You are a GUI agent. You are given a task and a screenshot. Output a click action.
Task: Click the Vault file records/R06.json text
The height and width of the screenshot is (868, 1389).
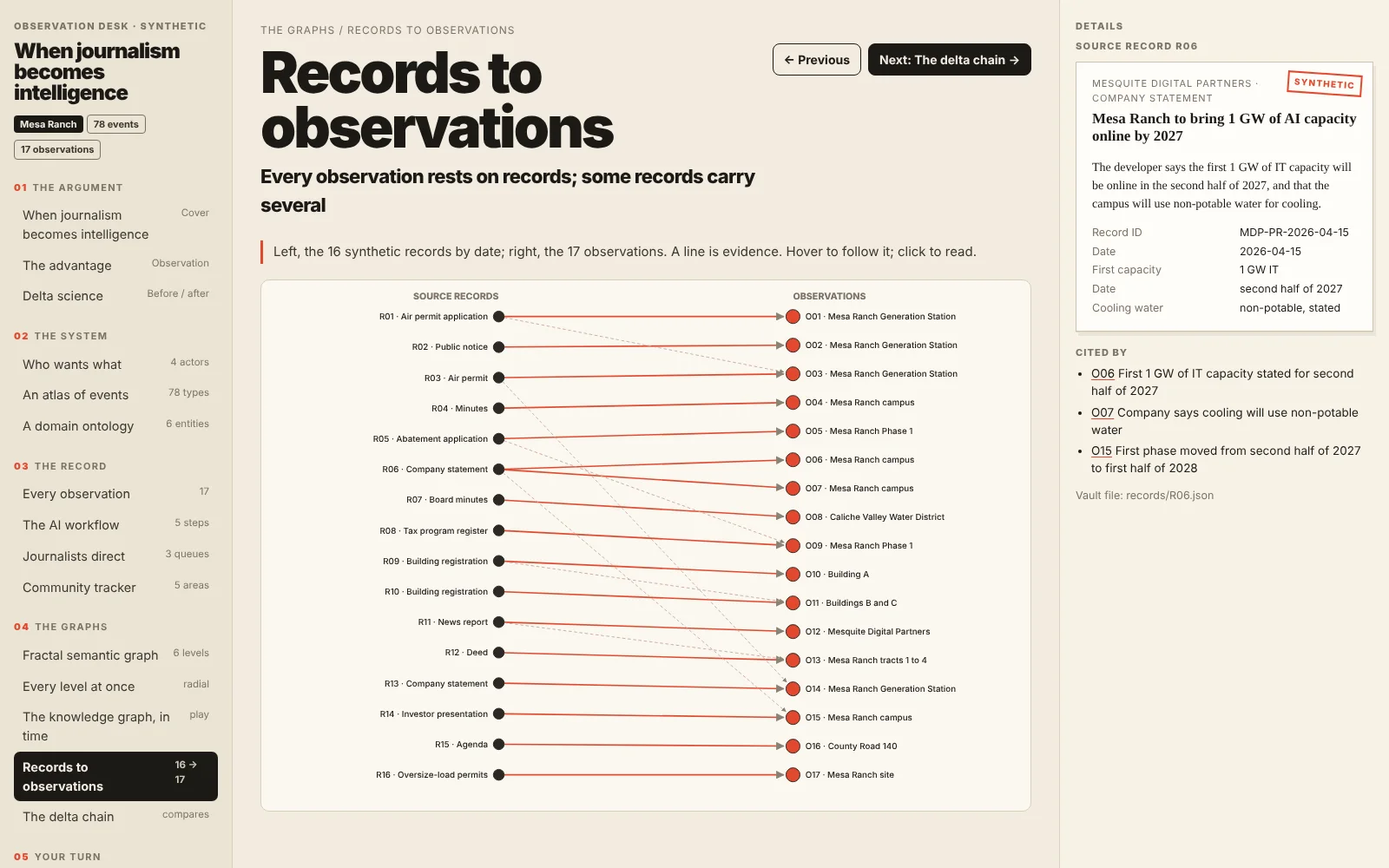tap(1144, 496)
